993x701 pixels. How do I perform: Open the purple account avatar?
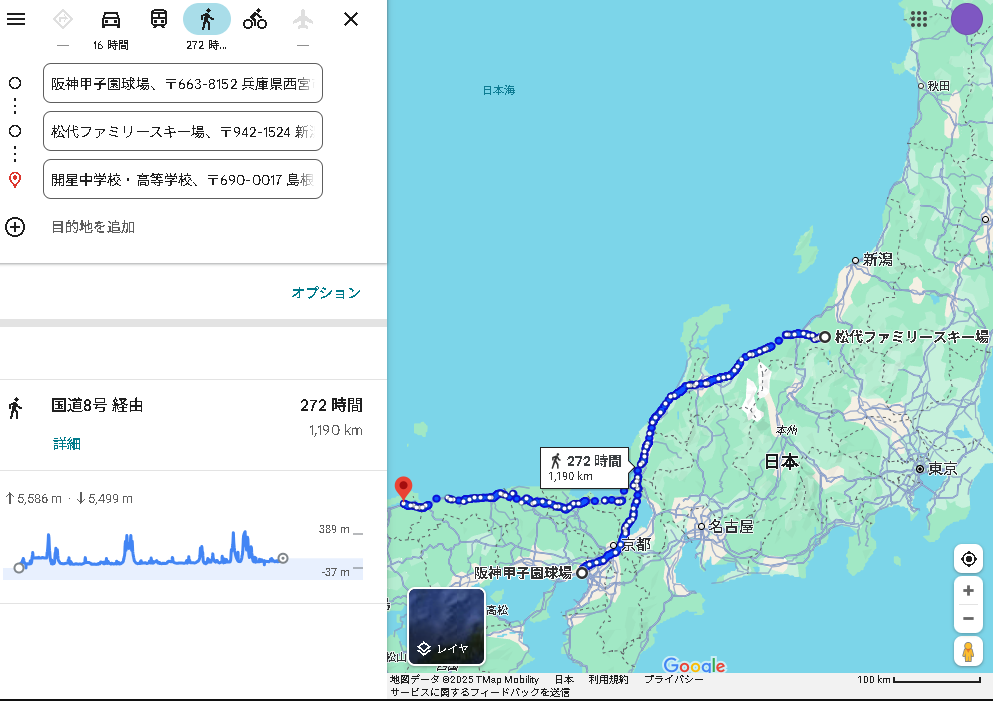point(966,19)
